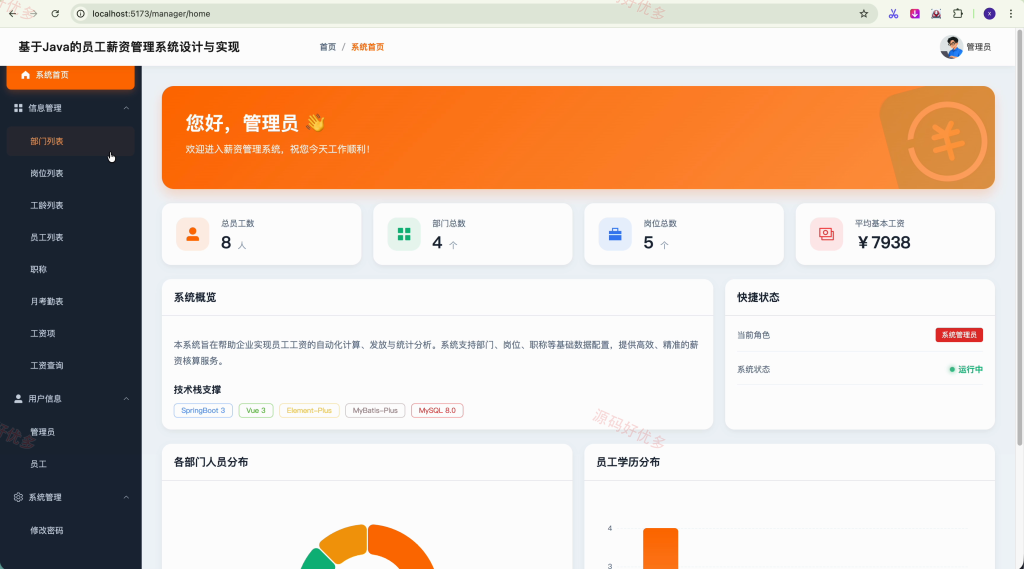Click the 技术栈支撑 heading
The image size is (1024, 569).
197,389
